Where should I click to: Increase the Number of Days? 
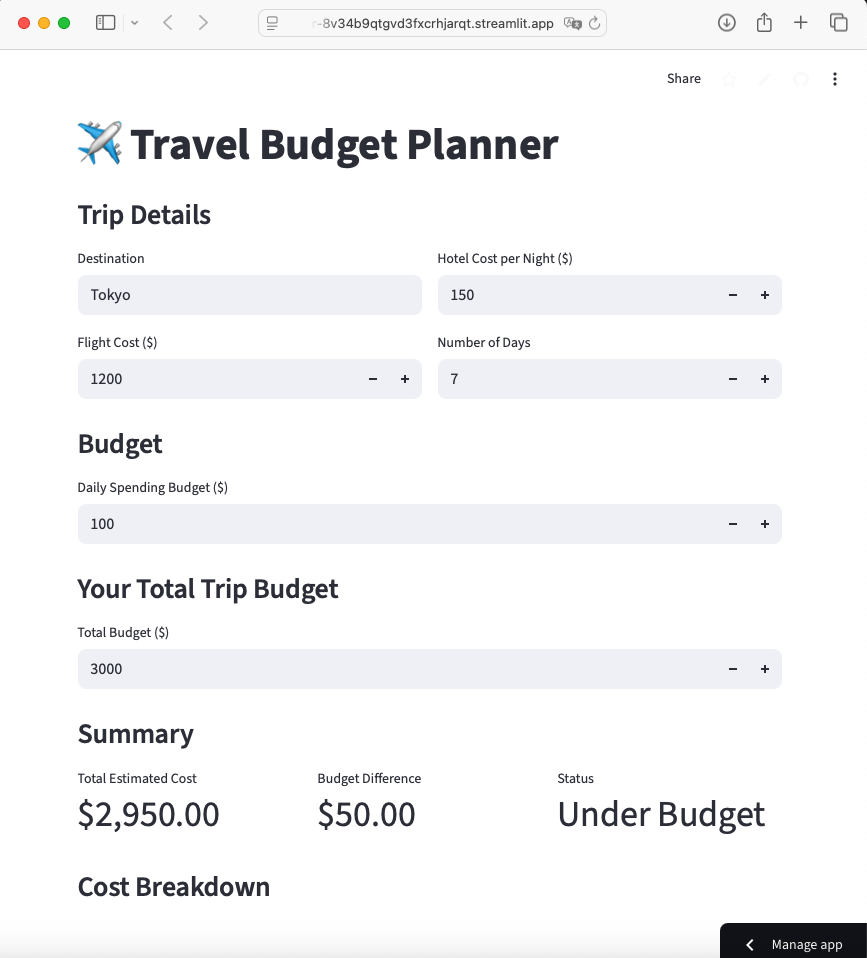point(764,379)
